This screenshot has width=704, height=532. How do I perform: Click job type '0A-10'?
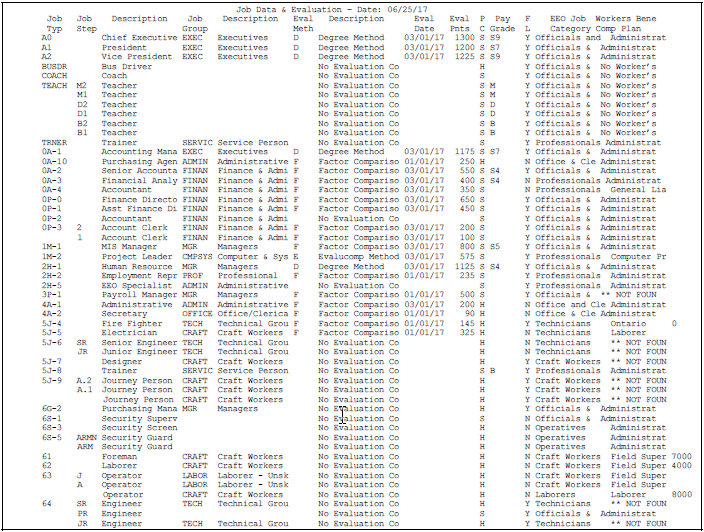click(x=54, y=162)
